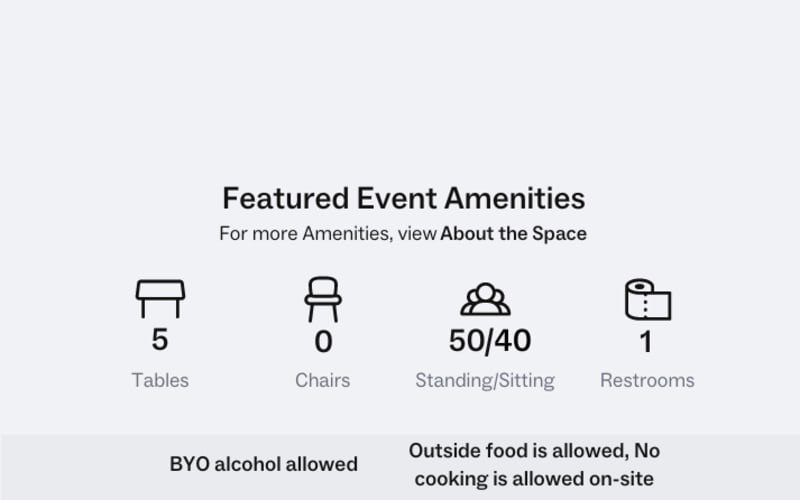Image resolution: width=800 pixels, height=500 pixels.
Task: Click the Standing/Sitting label
Action: [x=485, y=381]
